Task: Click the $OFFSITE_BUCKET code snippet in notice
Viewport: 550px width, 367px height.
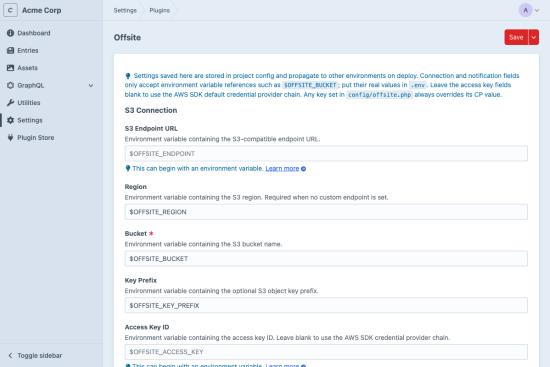Action: tap(310, 85)
